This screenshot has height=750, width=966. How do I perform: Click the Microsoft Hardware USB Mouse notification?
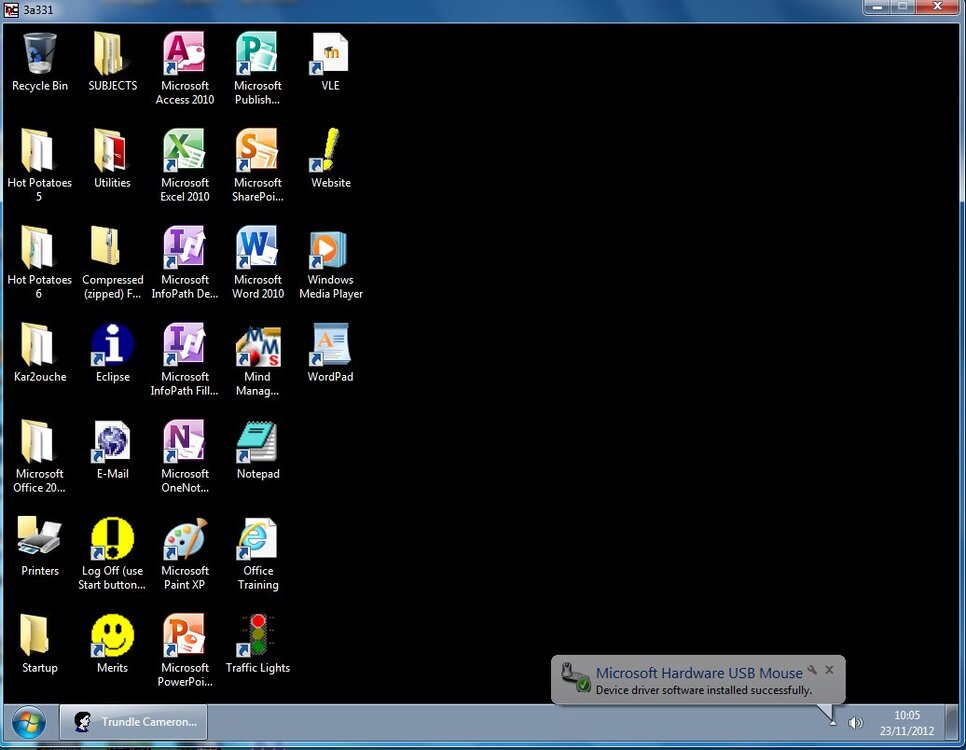pos(698,680)
